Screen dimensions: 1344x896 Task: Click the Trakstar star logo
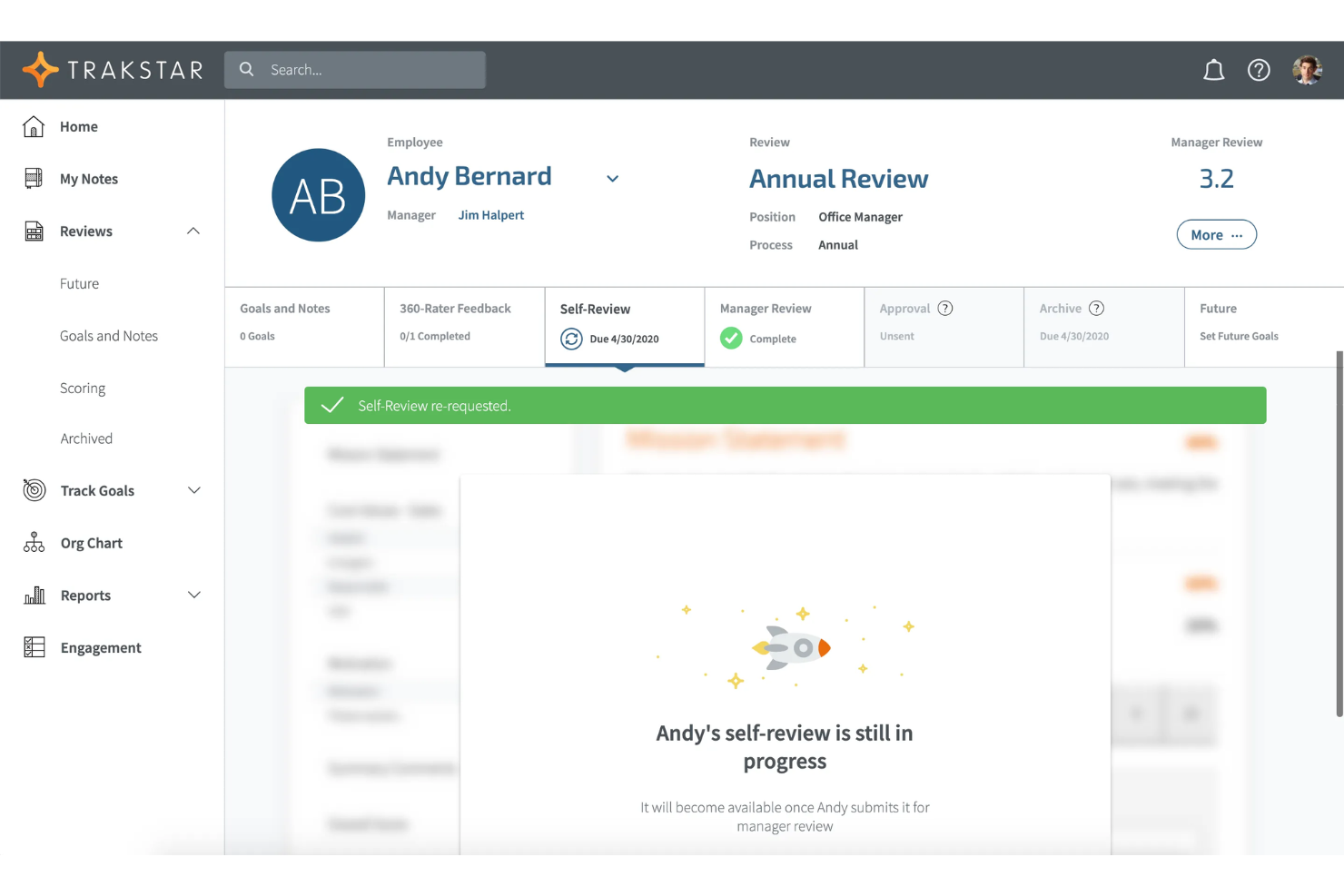(40, 68)
